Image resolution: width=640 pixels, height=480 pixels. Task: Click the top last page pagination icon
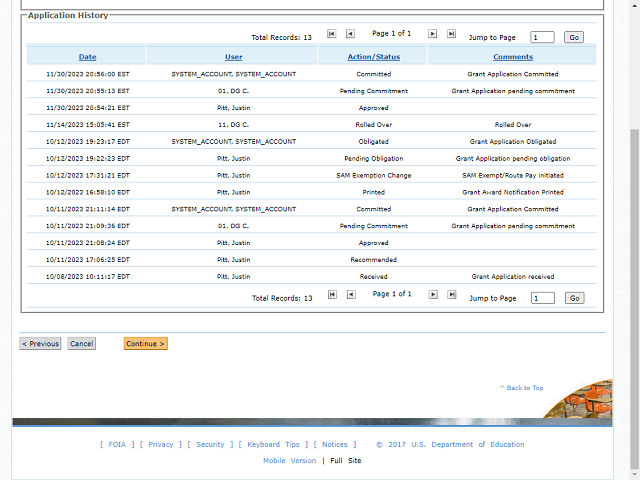coord(452,34)
